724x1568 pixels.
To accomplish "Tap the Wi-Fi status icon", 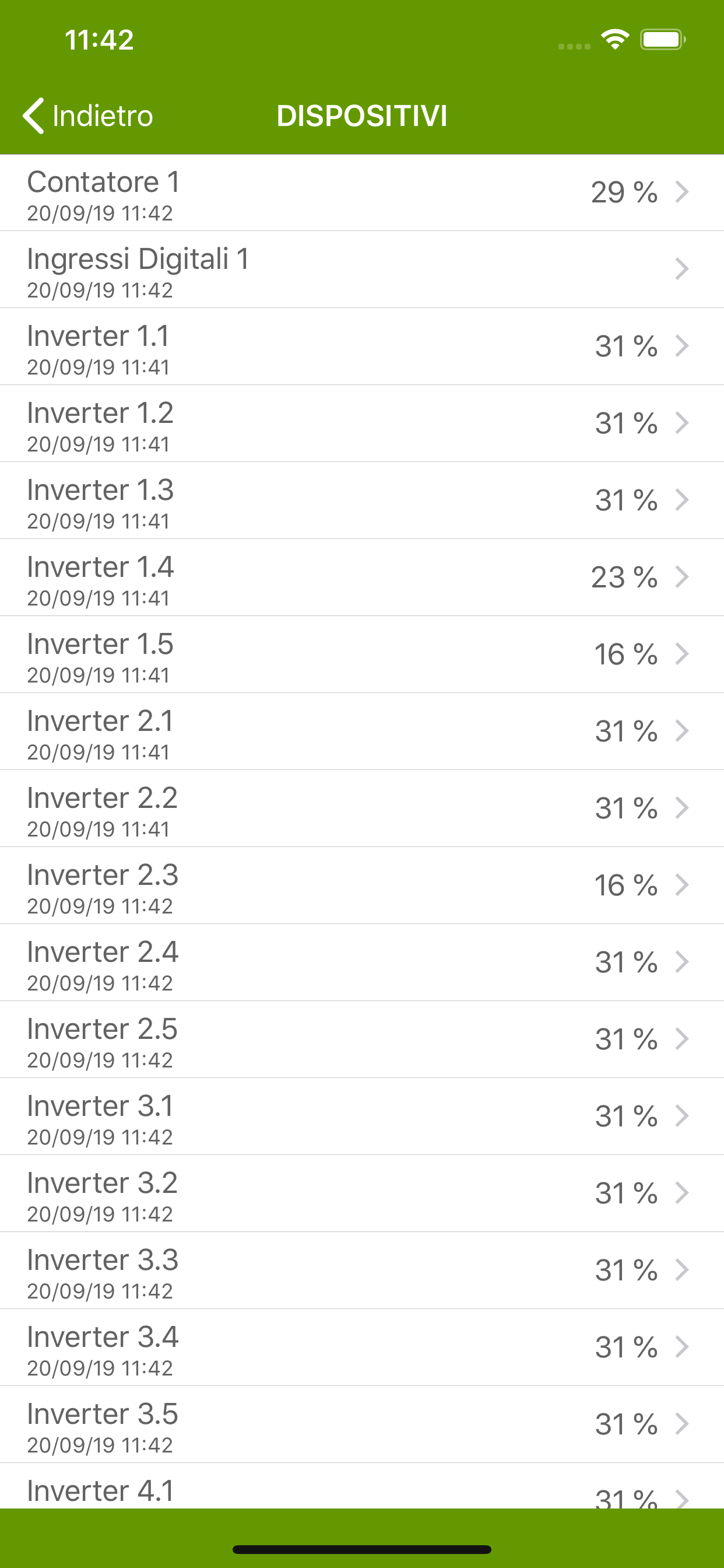I will coord(614,40).
